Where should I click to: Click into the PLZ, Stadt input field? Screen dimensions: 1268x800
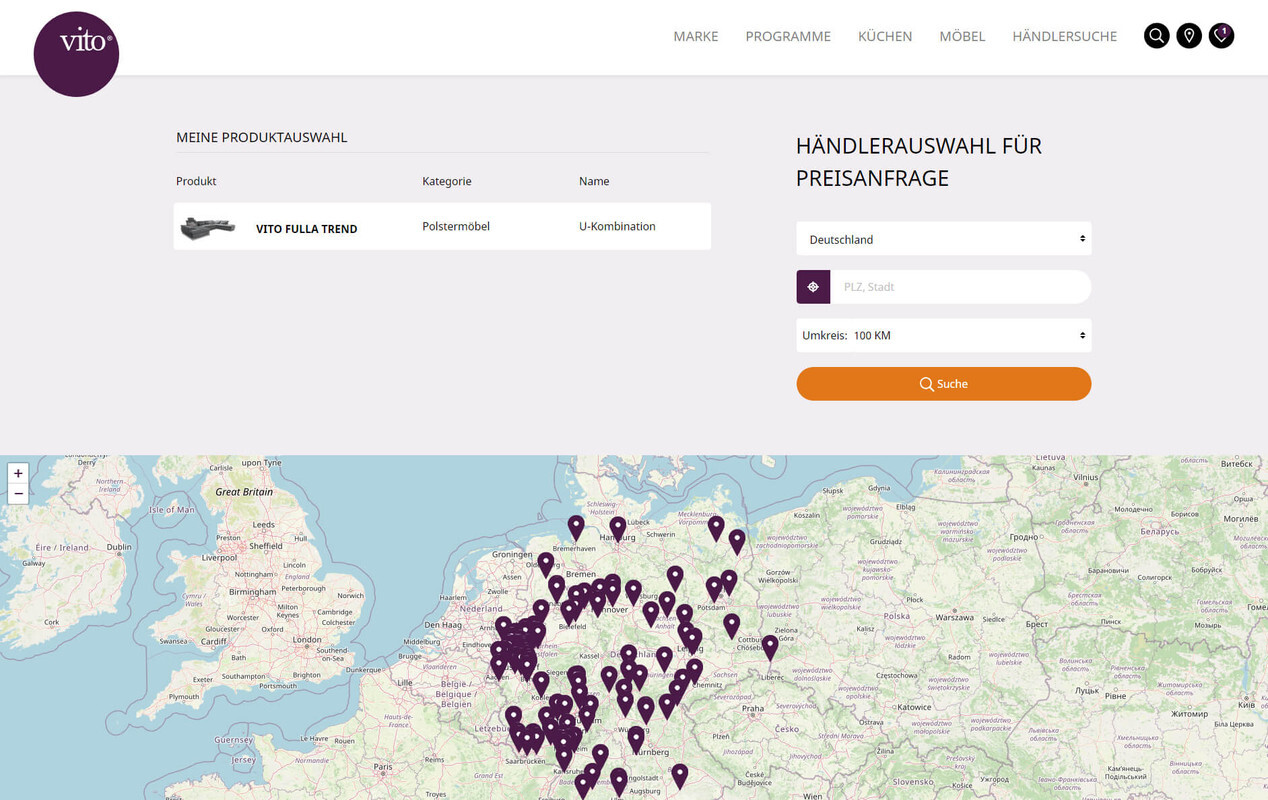click(x=960, y=286)
